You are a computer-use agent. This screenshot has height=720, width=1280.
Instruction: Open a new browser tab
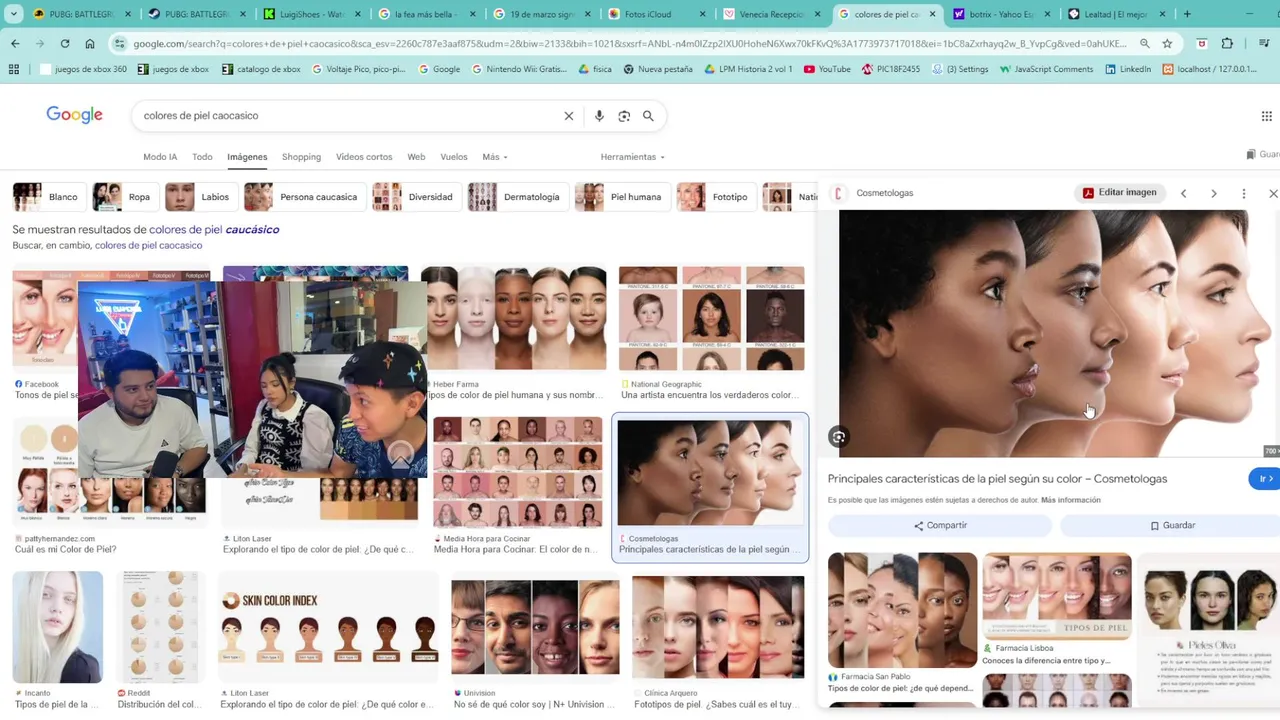click(x=1188, y=14)
